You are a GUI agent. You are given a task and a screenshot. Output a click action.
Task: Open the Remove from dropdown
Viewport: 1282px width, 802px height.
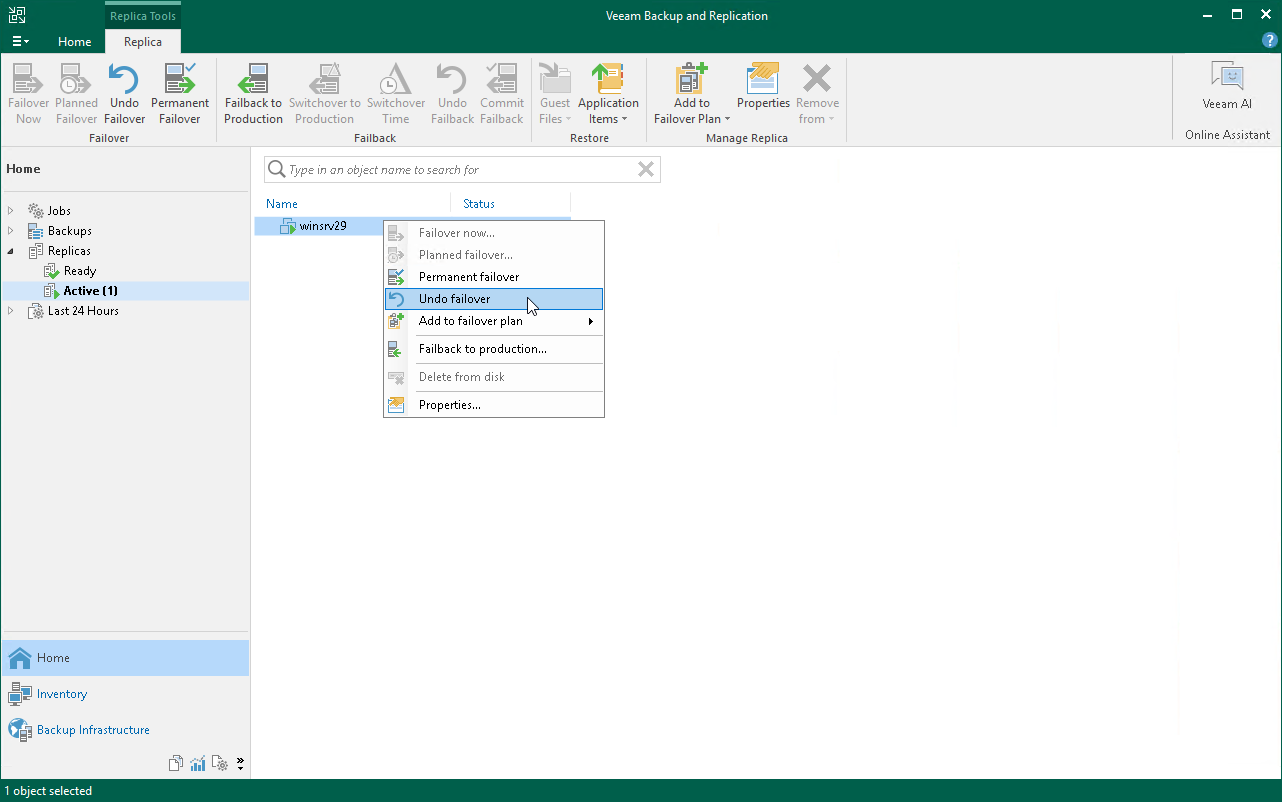817,94
